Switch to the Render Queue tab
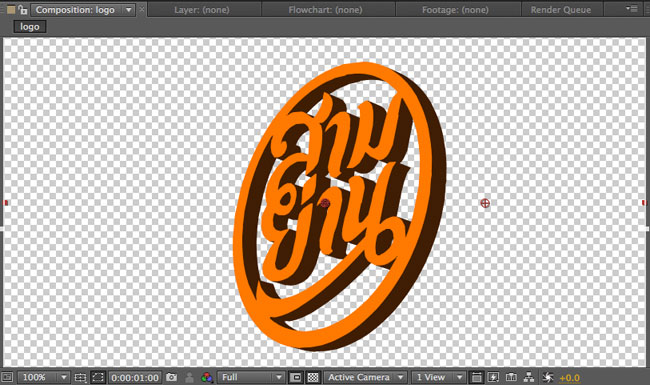The width and height of the screenshot is (650, 385). point(560,10)
